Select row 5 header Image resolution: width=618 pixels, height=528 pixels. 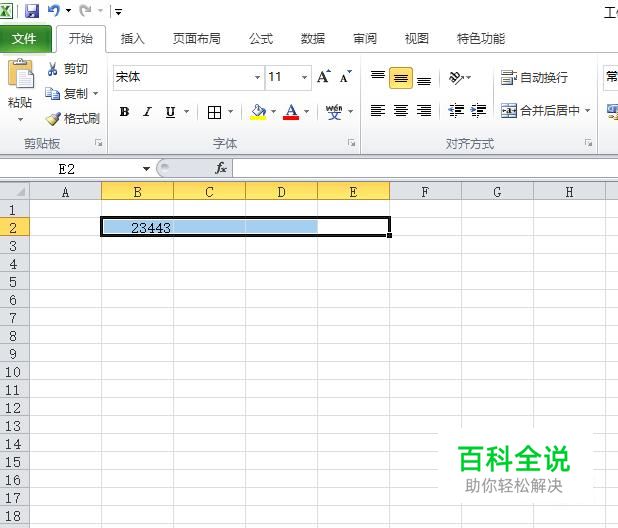[15, 282]
